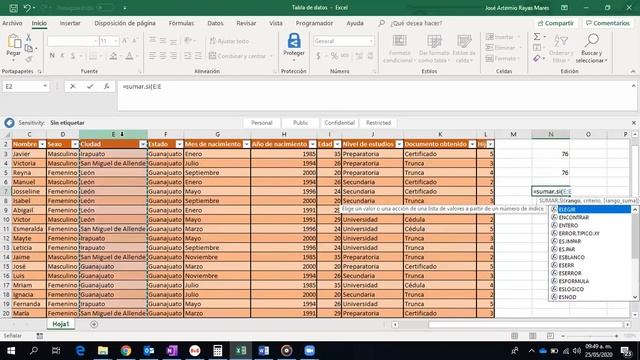This screenshot has width=640, height=360.
Task: Select the Public sensitivity label
Action: 300,122
